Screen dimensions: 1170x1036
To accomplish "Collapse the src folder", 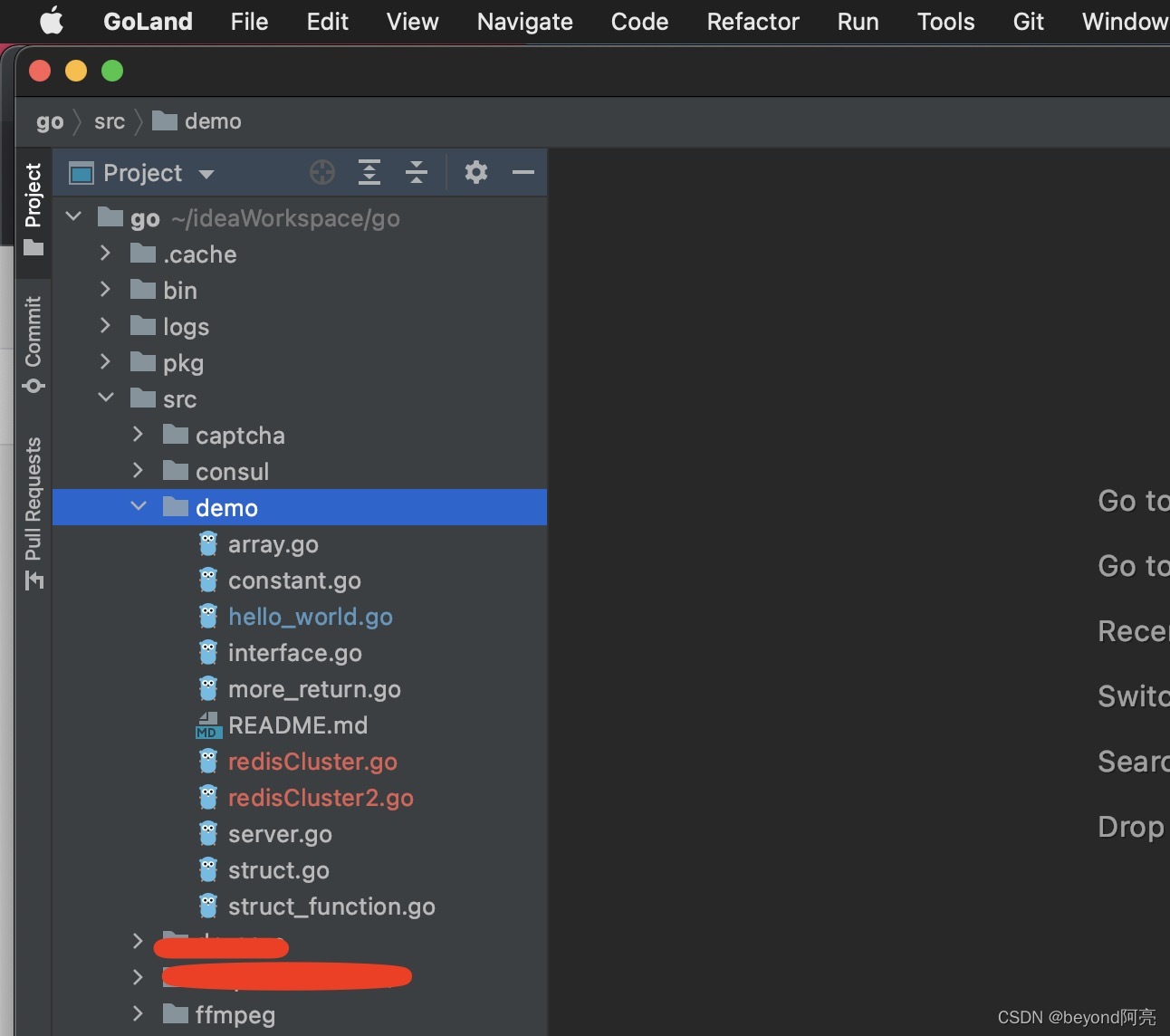I will click(x=106, y=398).
